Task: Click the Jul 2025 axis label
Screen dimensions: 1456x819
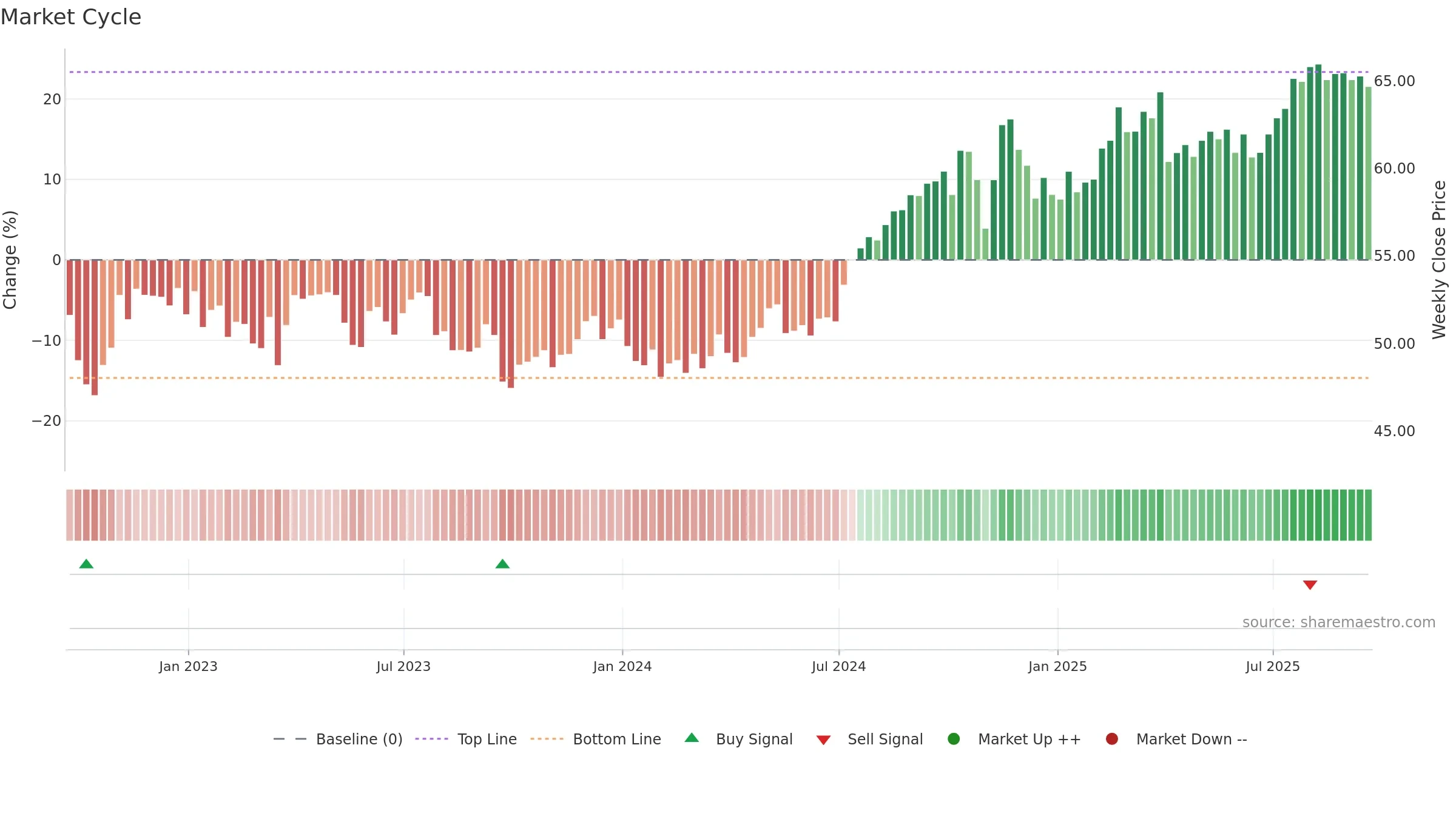Action: coord(1273,666)
